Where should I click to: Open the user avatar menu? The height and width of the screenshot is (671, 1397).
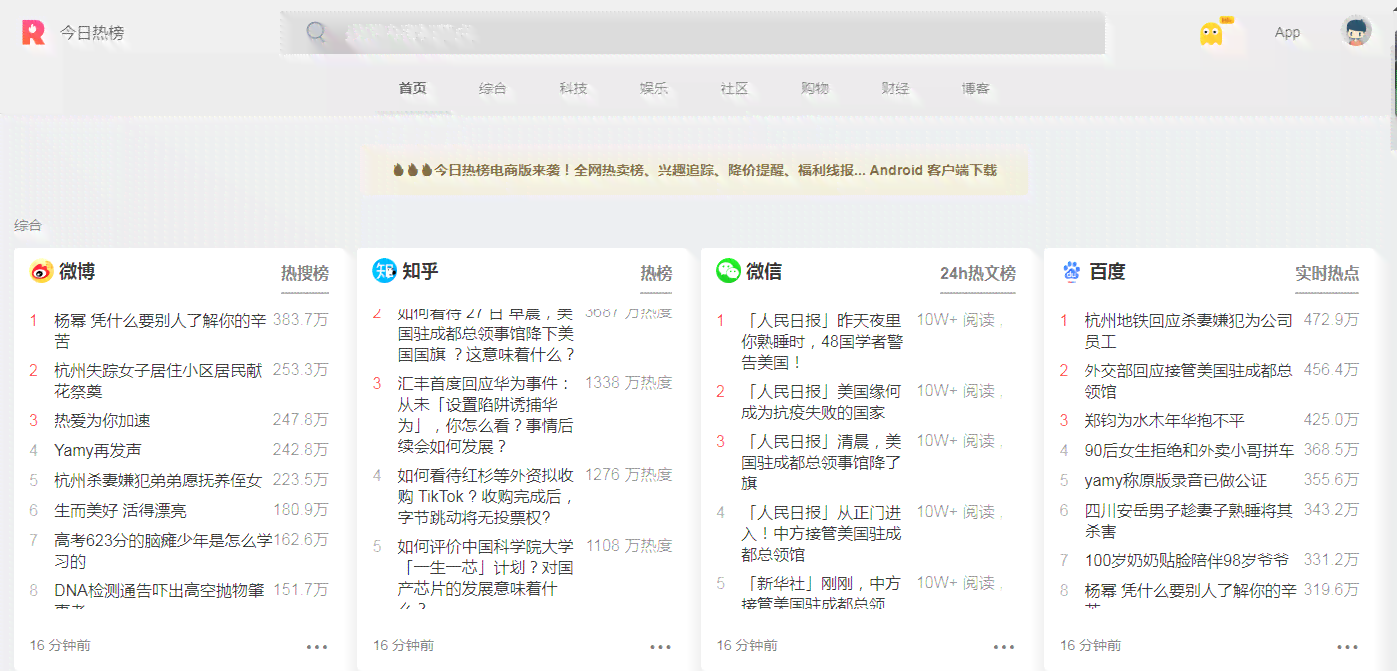(1356, 32)
